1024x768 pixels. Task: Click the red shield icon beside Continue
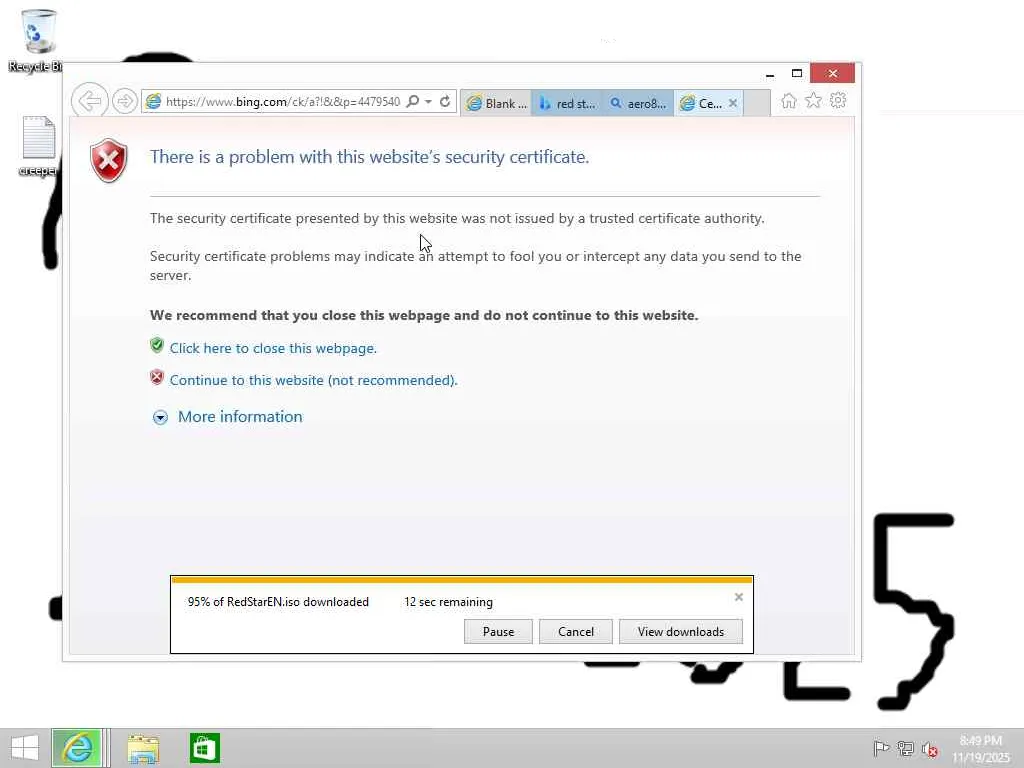click(x=157, y=377)
